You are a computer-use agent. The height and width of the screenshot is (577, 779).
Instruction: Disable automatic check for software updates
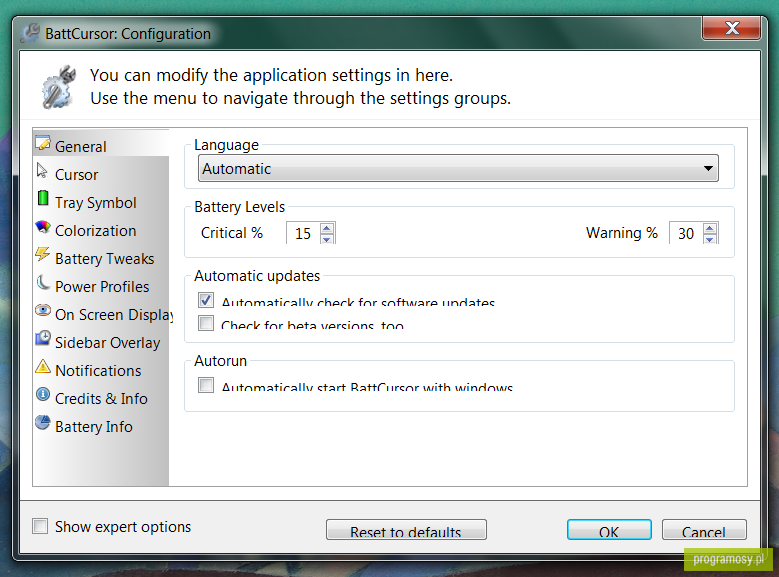point(206,300)
